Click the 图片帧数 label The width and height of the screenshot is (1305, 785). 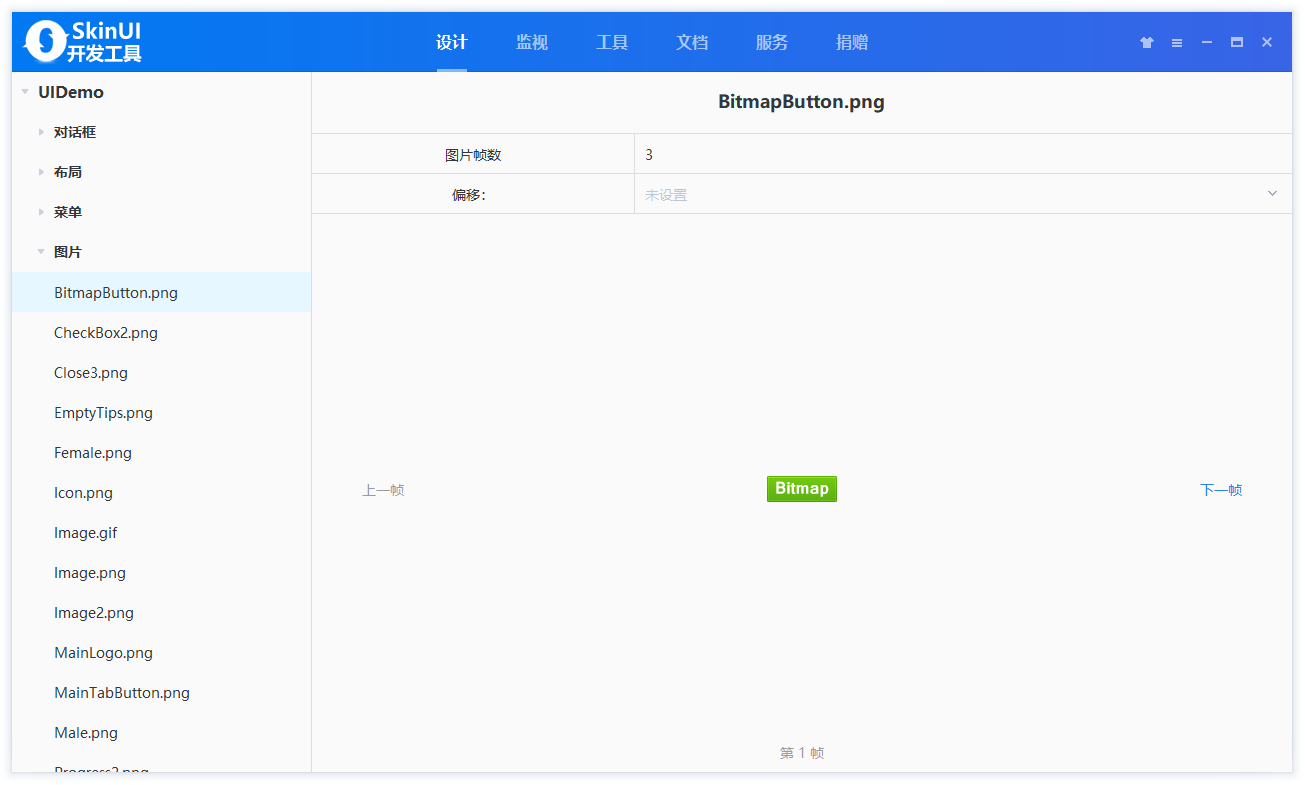click(473, 155)
